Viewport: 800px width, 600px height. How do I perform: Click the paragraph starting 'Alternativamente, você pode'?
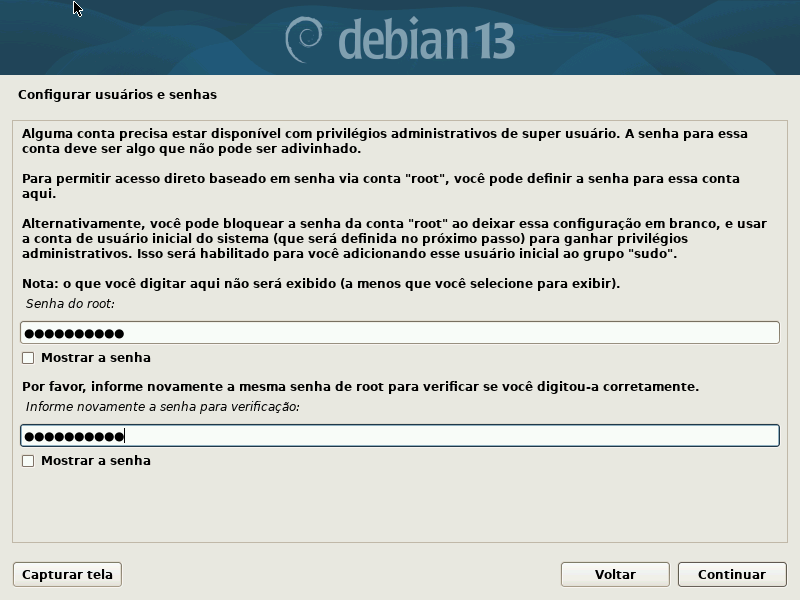pos(394,239)
